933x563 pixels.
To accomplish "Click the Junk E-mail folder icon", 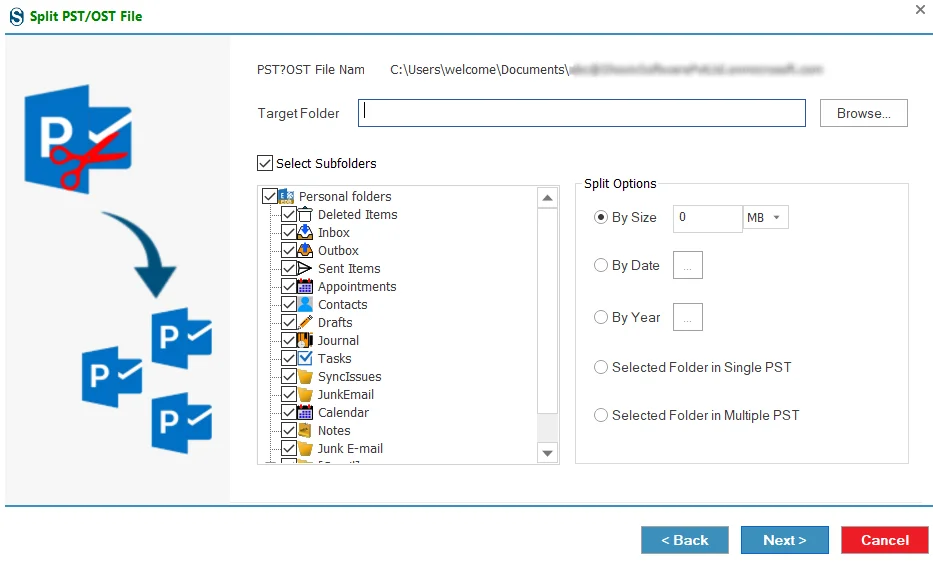I will coord(305,448).
